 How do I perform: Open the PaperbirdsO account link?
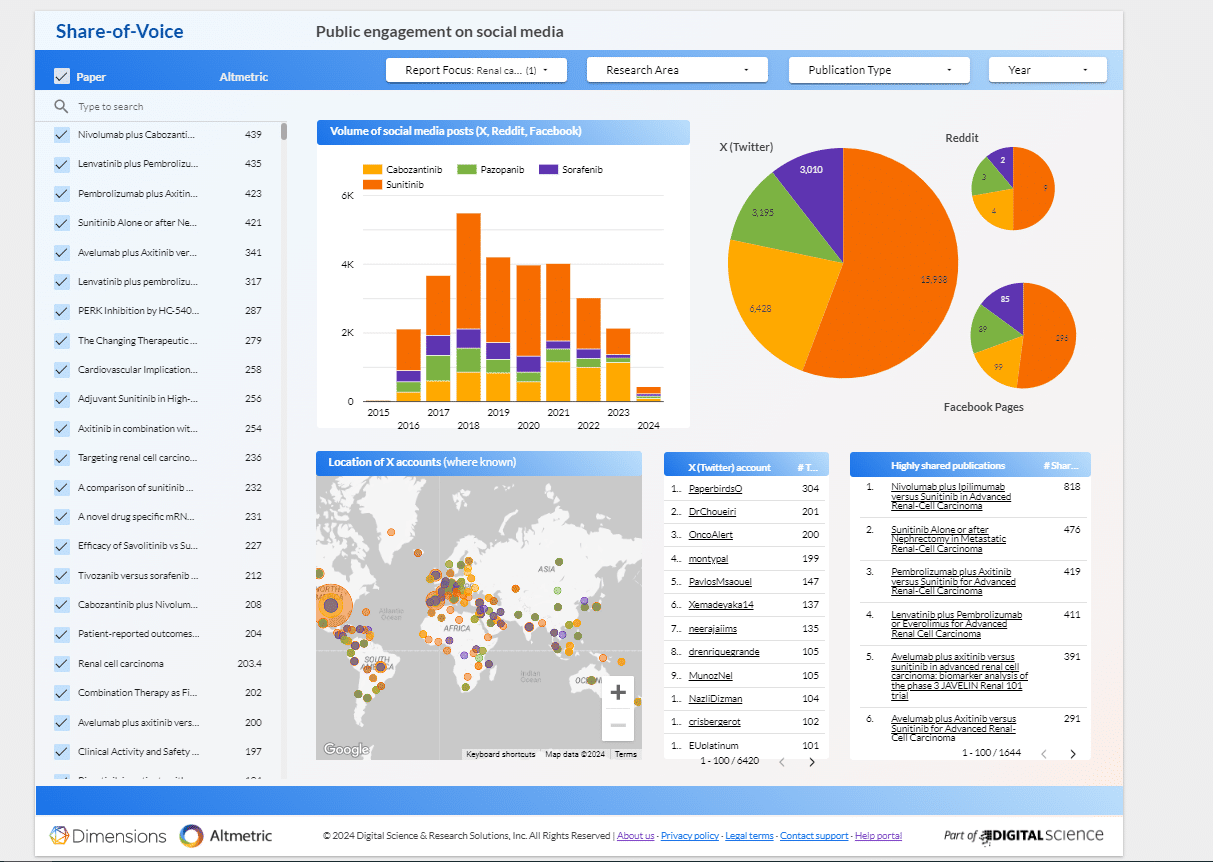[715, 489]
